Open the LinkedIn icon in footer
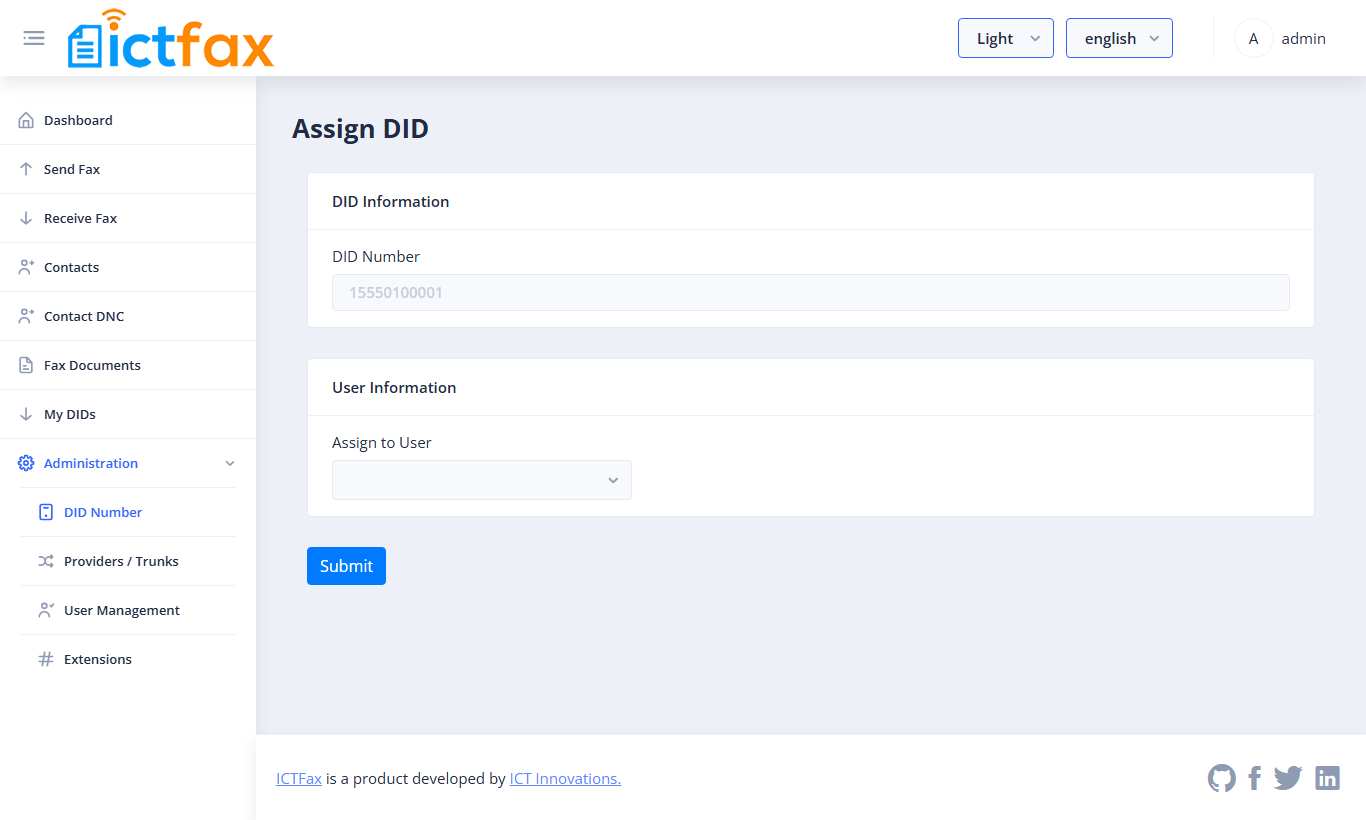This screenshot has width=1366, height=820. click(1327, 778)
